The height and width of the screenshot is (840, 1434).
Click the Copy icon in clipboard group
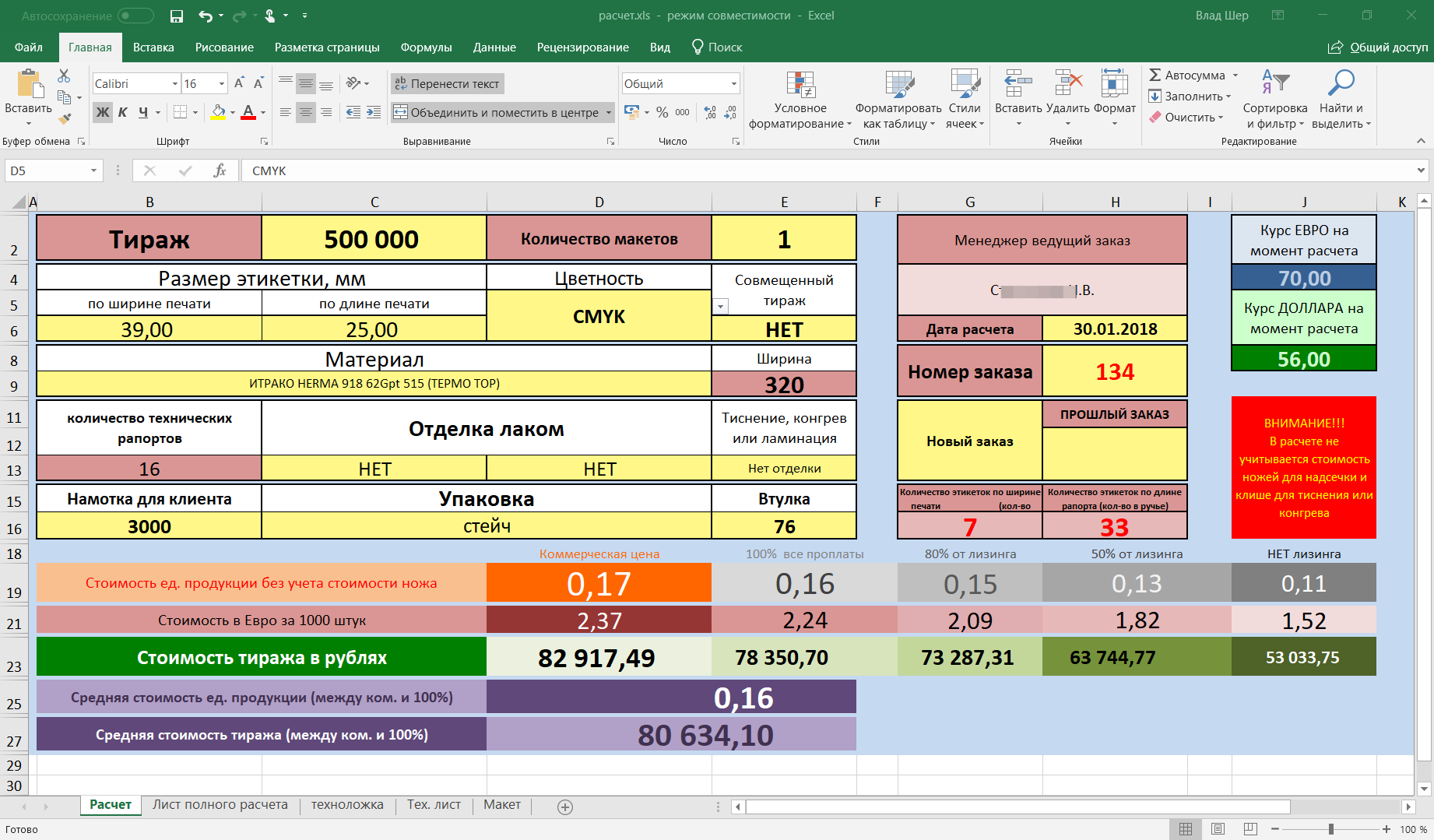[x=64, y=97]
